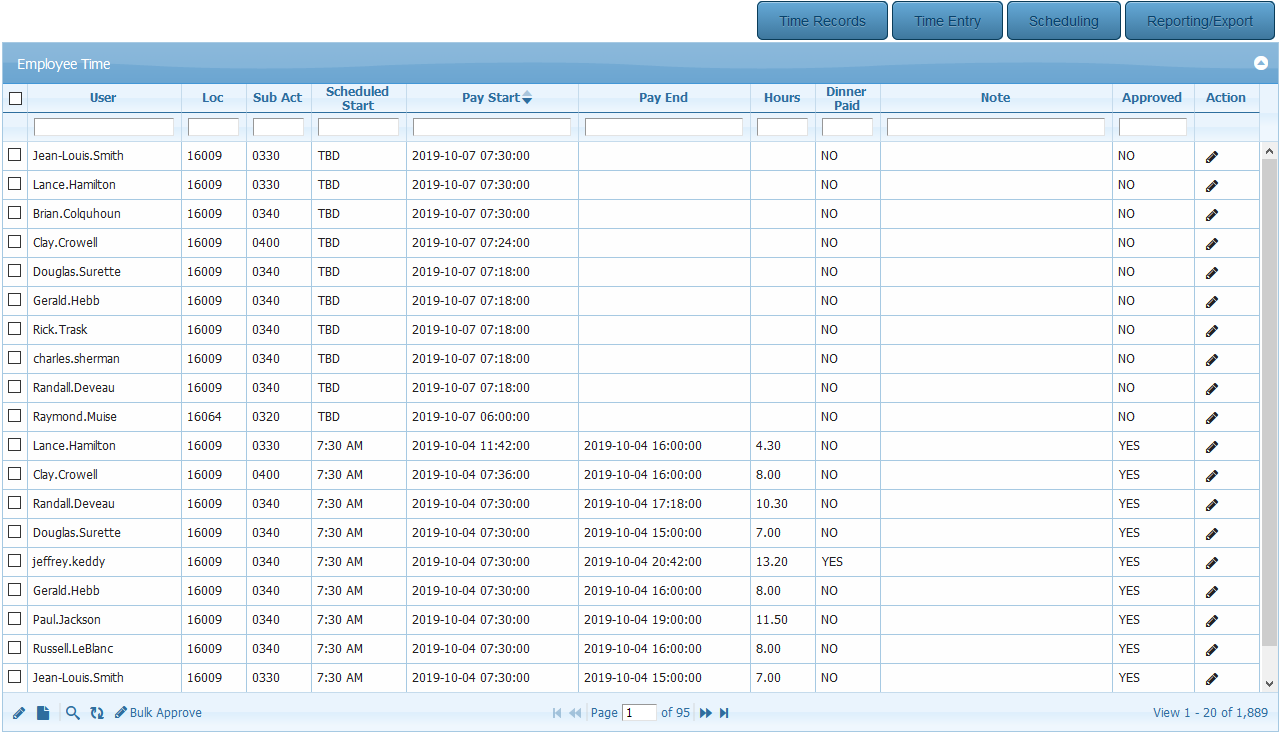Screen dimensions: 1282x737
Task: Collapse the Employee Time panel
Action: [x=1261, y=63]
